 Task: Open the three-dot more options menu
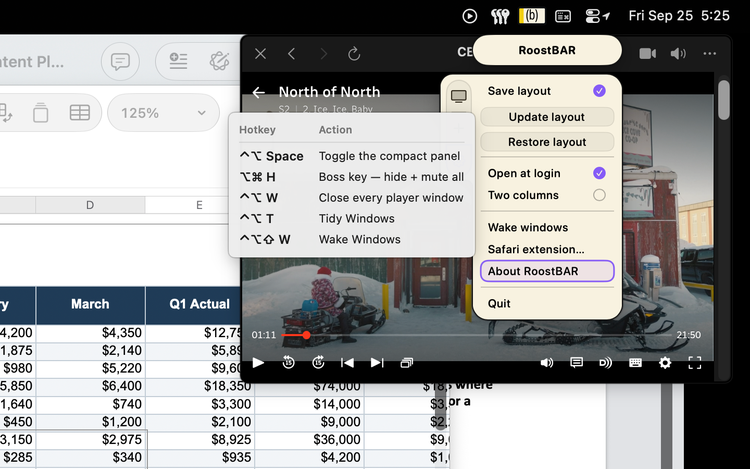pos(710,54)
